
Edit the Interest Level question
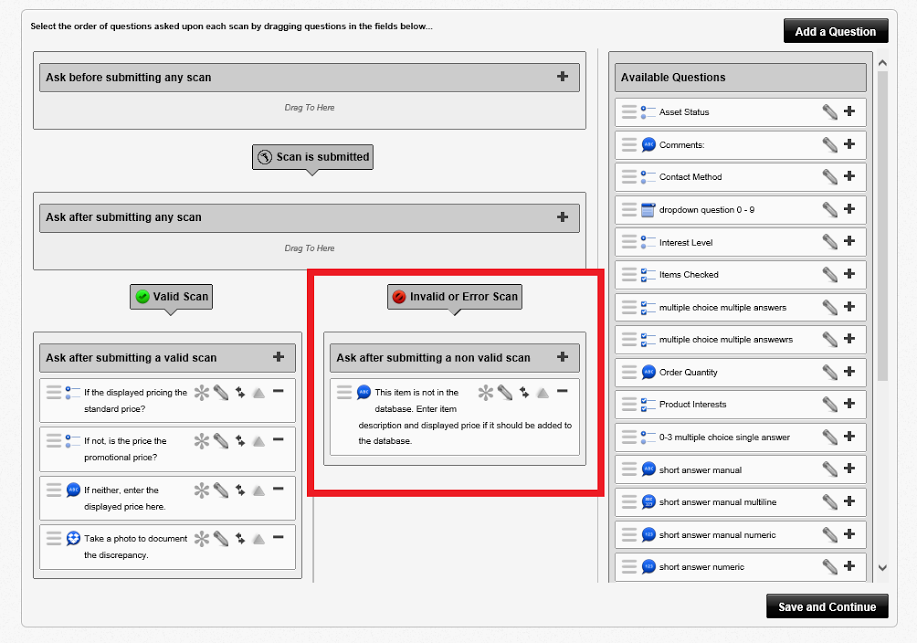point(830,241)
